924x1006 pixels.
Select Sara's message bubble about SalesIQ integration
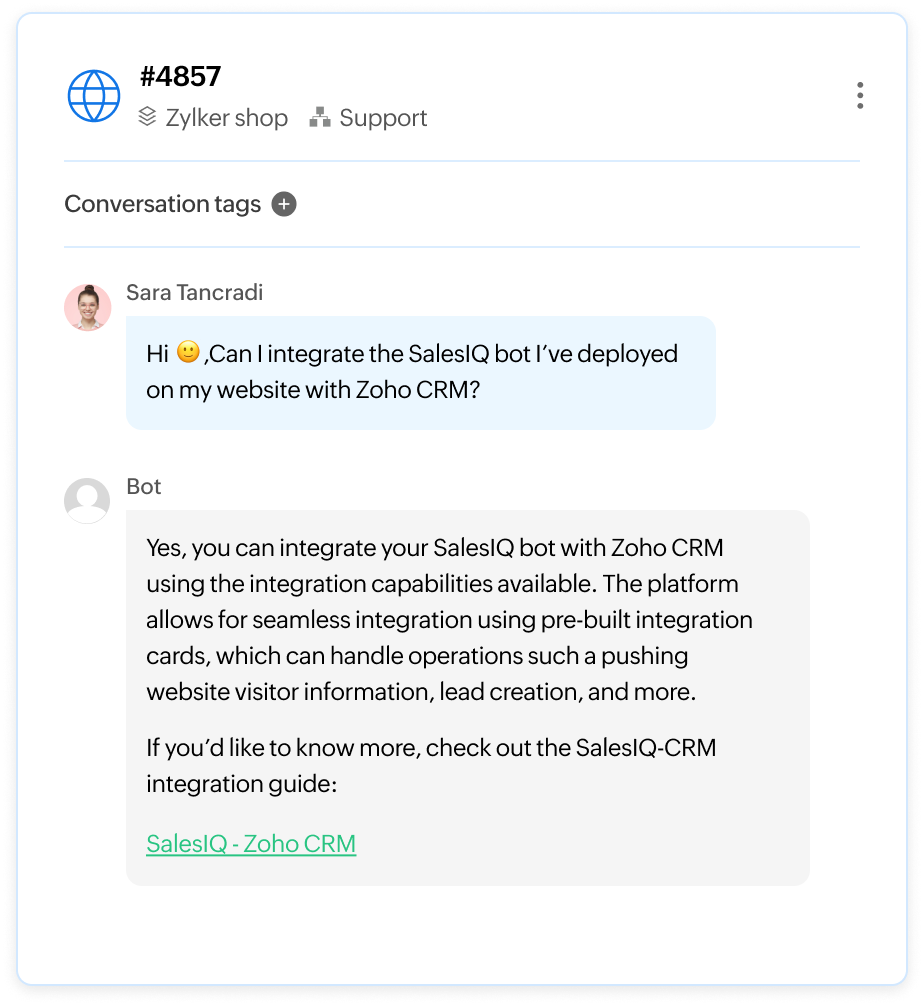(x=420, y=371)
